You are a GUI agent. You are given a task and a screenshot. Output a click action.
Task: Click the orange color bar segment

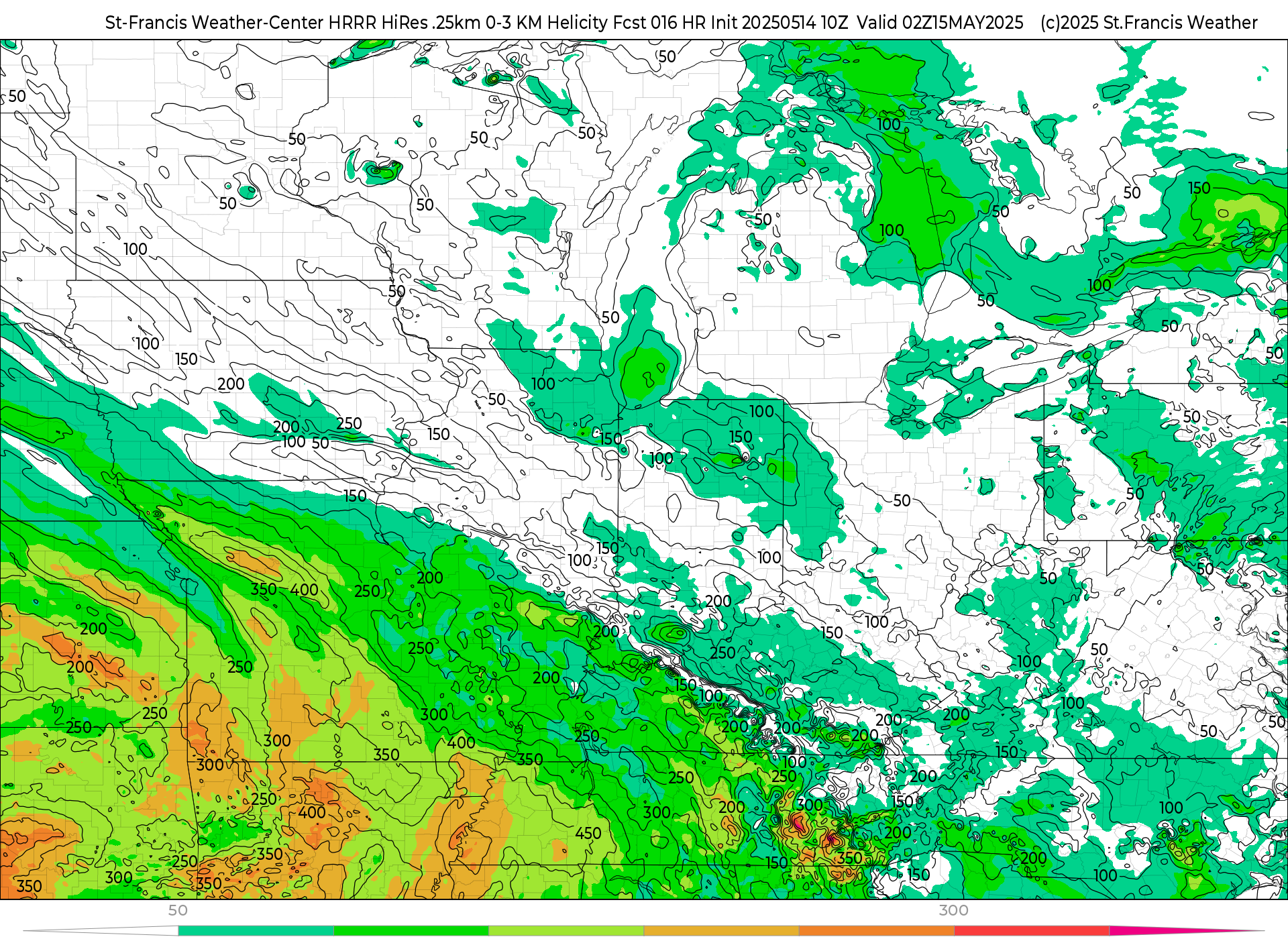876,931
